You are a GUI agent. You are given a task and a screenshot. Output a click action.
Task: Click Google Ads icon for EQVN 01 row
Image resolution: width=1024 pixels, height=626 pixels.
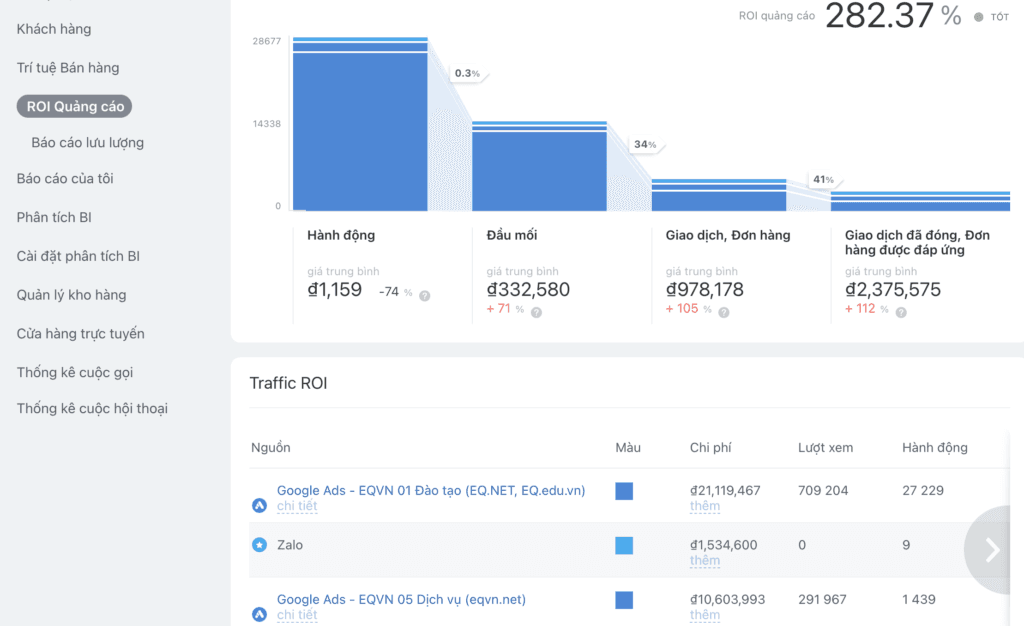259,505
